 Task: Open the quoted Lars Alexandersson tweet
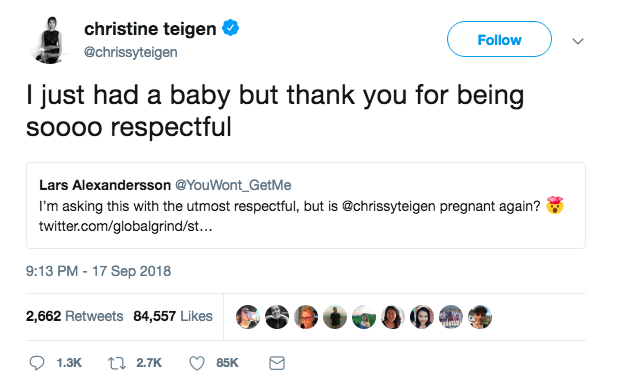306,205
